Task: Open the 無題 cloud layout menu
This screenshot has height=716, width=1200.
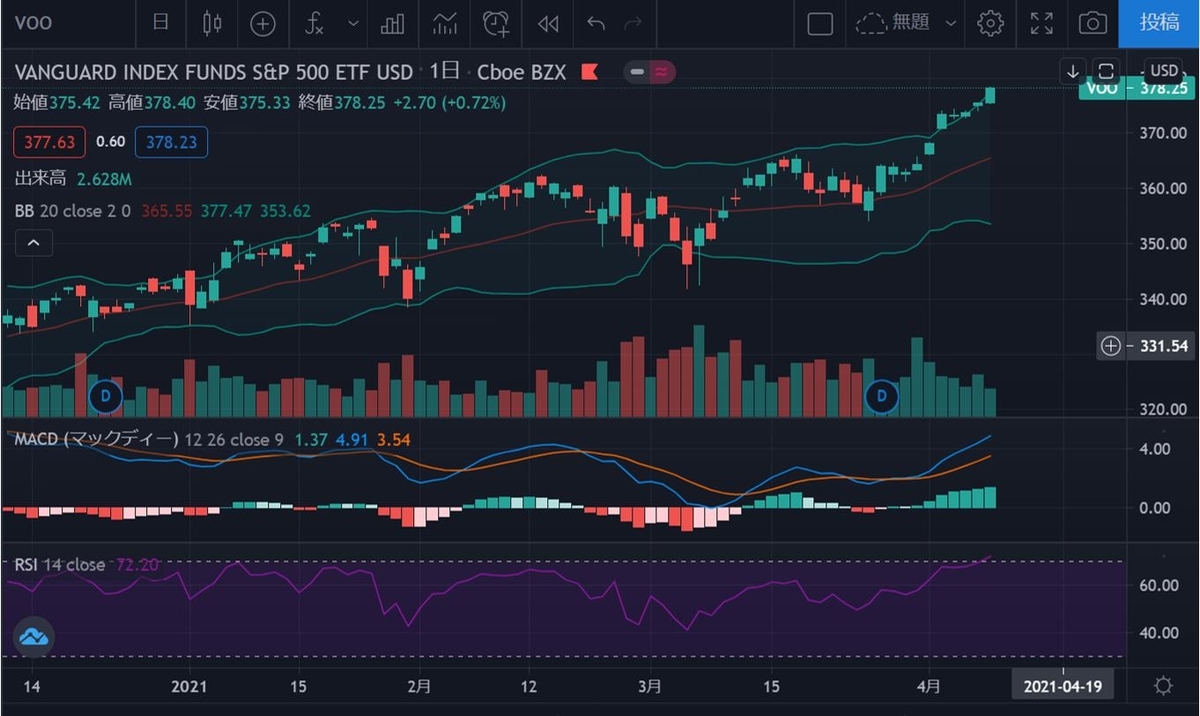Action: 908,23
